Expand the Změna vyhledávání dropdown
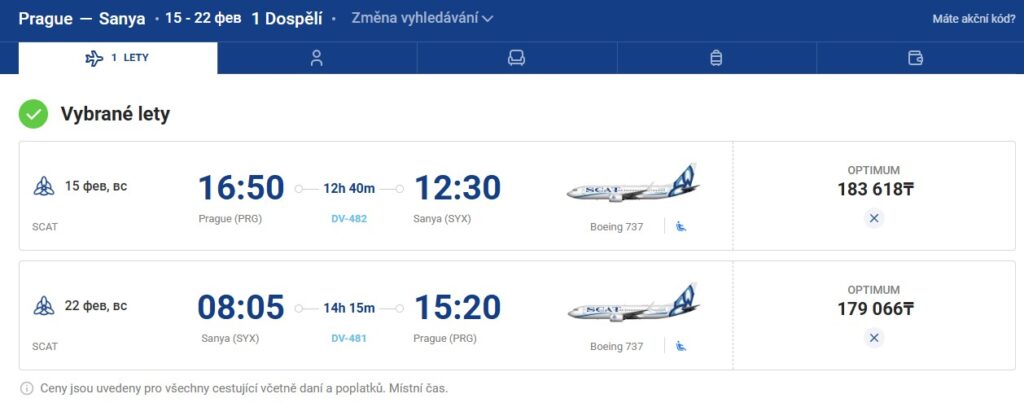 point(422,18)
